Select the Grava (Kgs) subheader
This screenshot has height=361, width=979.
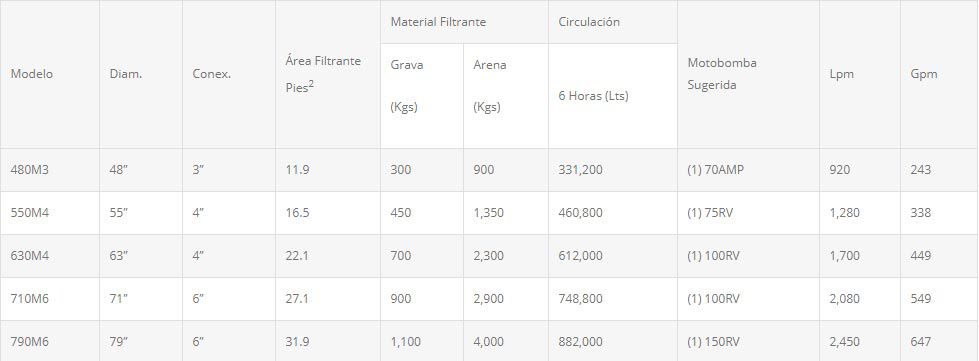406,86
